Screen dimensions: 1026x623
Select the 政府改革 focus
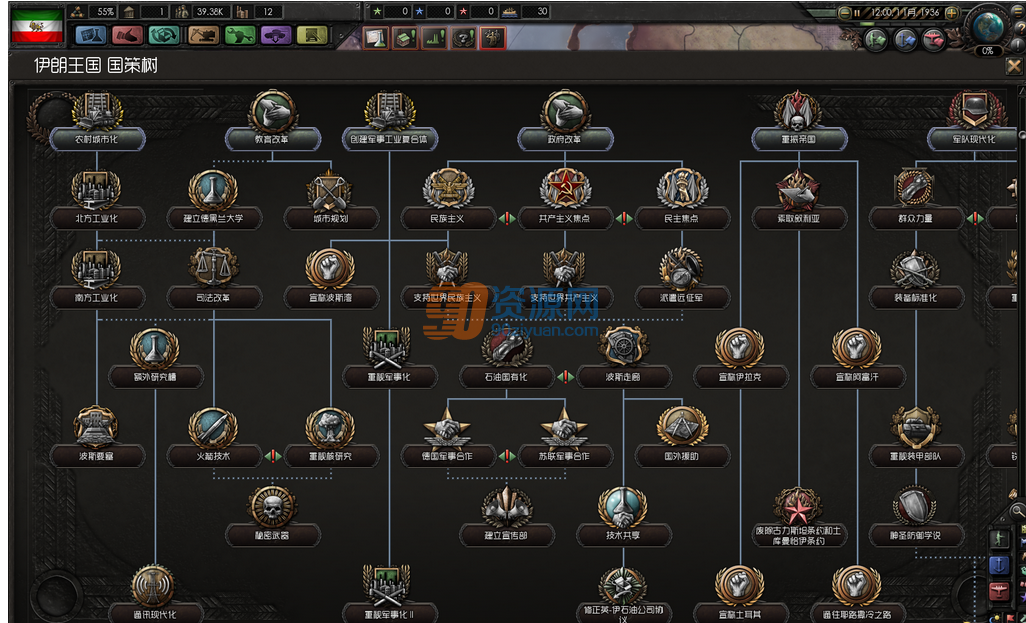tap(565, 121)
